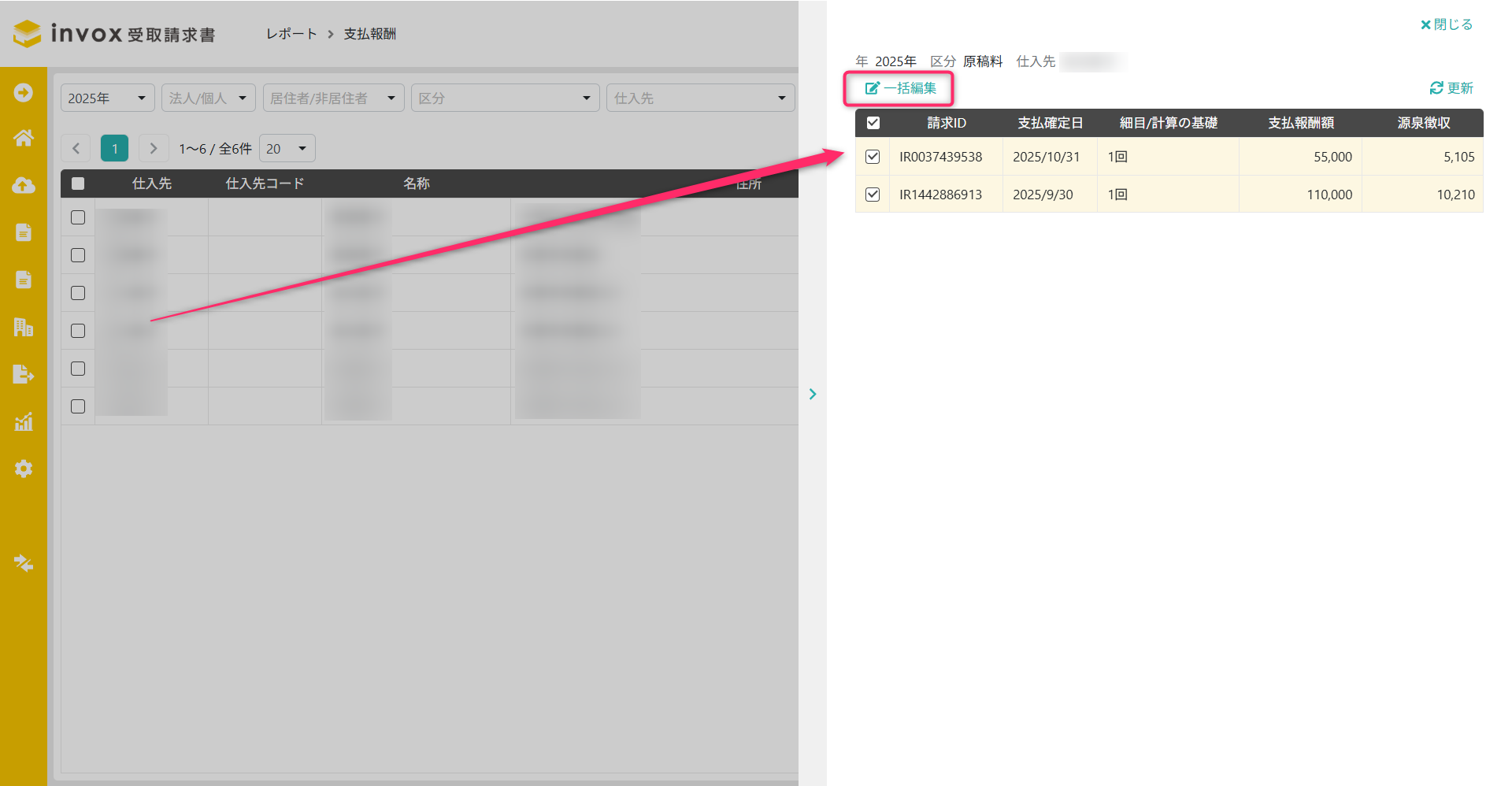Viewport: 1512px width, 786px height.
Task: Click the レポート breadcrumb item
Action: click(x=291, y=34)
